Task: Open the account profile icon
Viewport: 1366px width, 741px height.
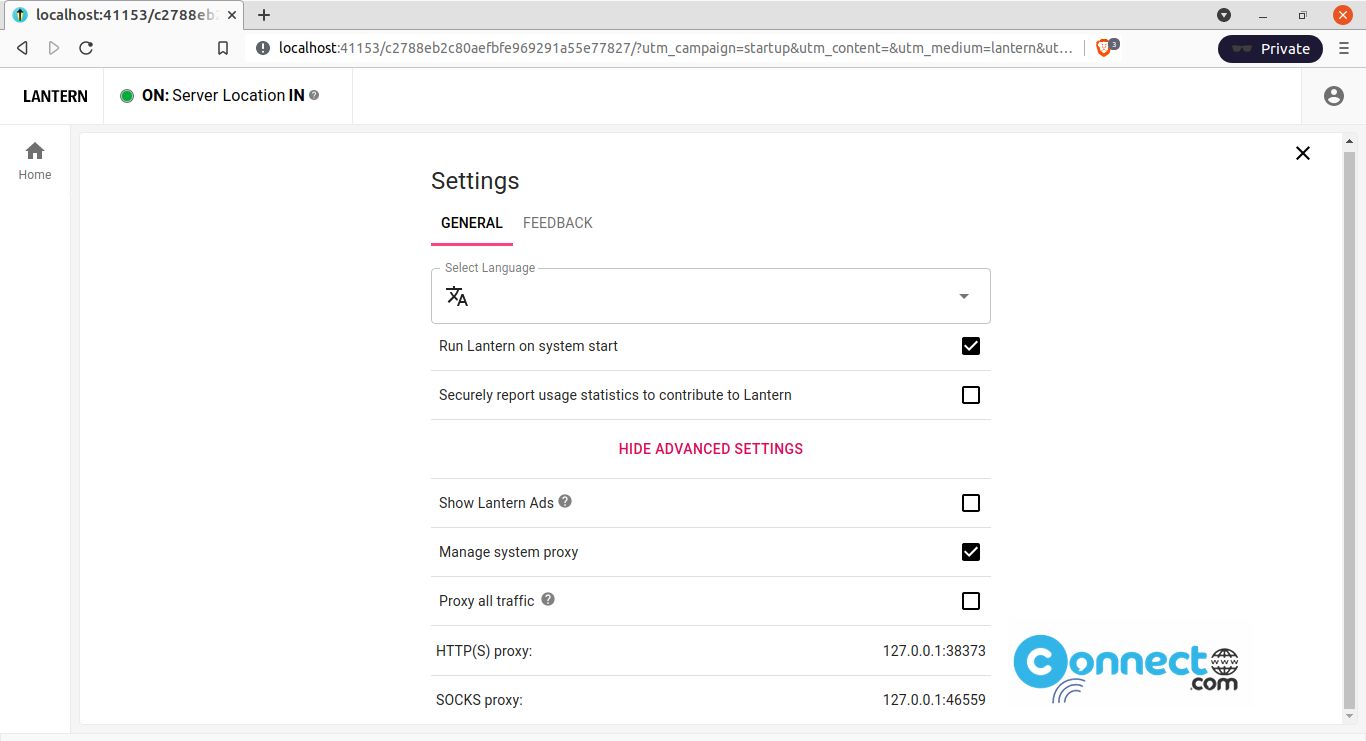Action: pyautogui.click(x=1333, y=96)
